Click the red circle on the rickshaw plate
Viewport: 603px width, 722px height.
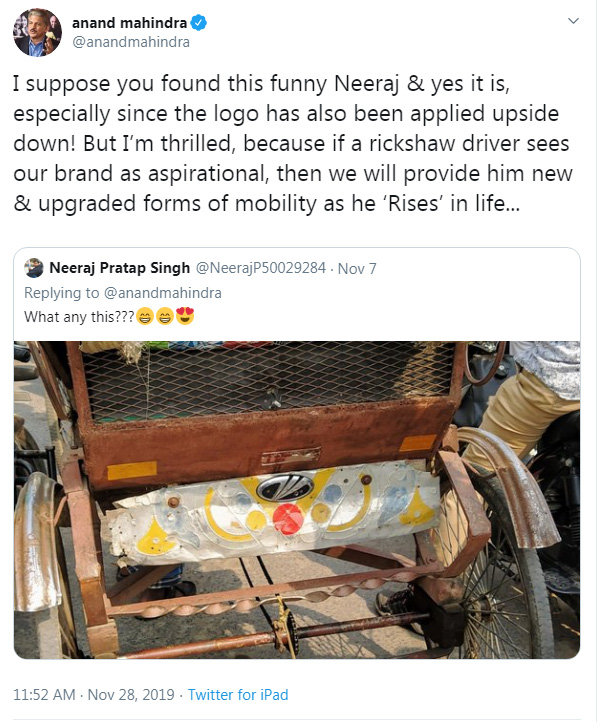tap(289, 517)
